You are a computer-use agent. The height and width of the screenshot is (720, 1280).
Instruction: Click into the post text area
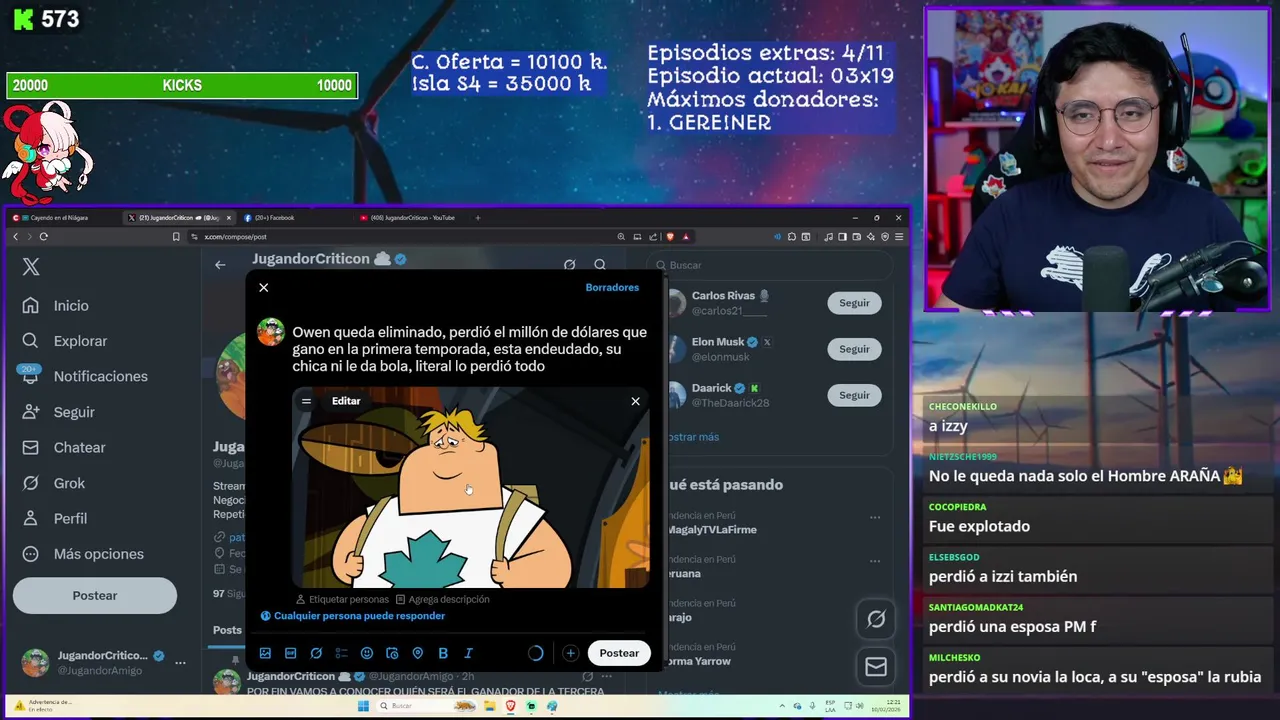coord(470,349)
